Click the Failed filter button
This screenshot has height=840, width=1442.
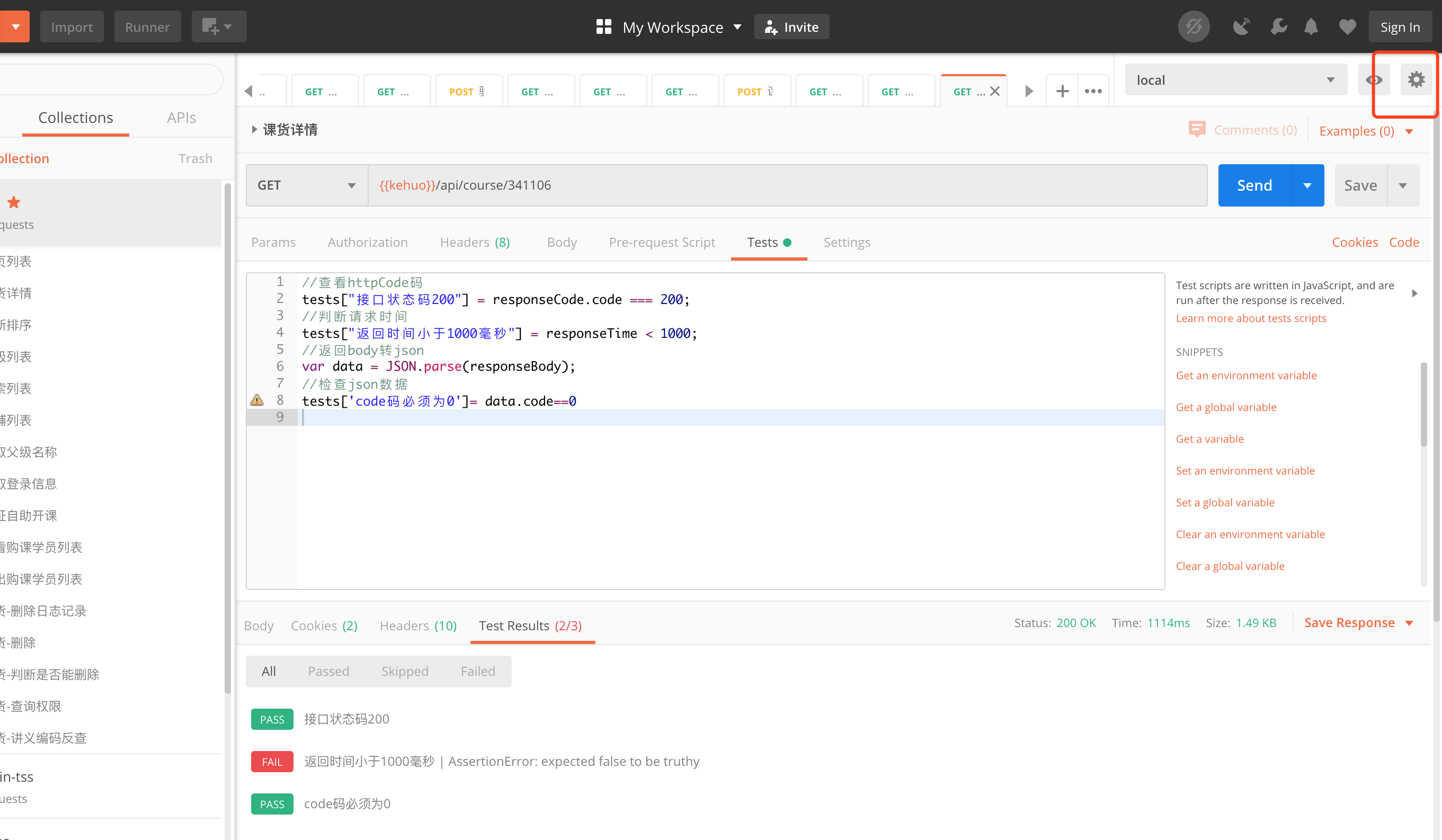point(478,671)
